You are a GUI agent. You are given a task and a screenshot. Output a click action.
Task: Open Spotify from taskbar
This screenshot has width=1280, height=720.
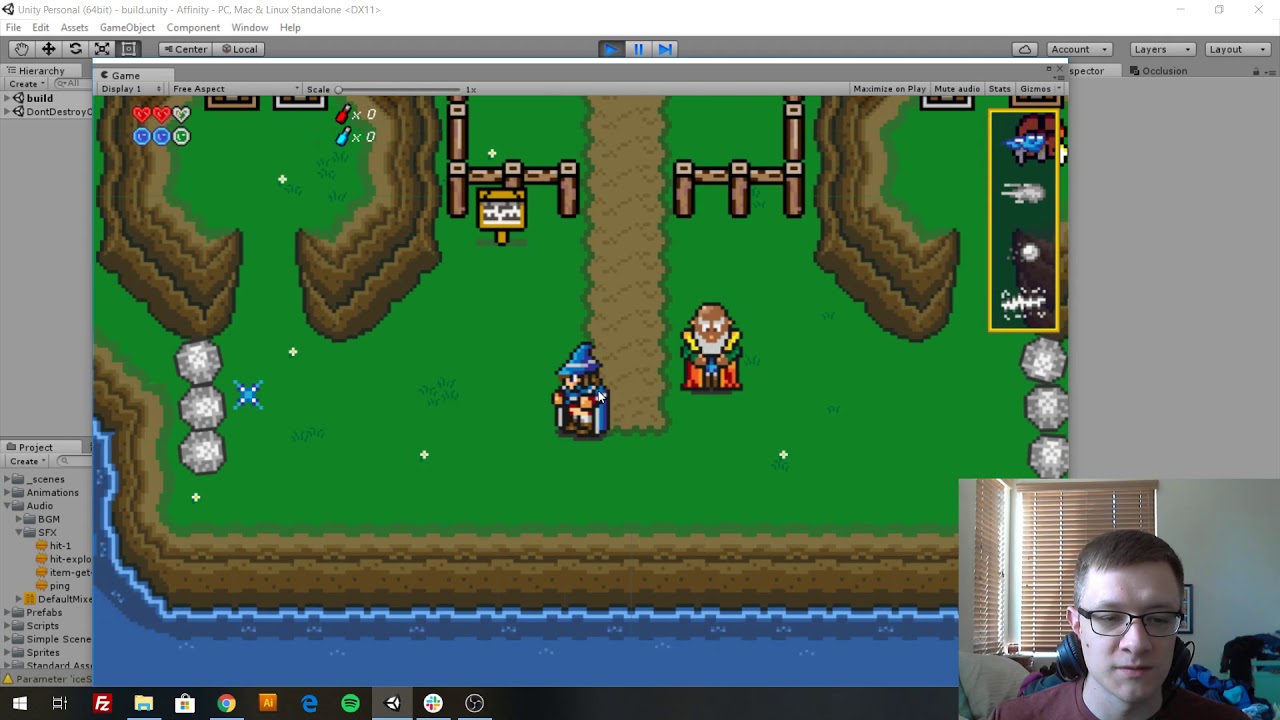coord(350,703)
